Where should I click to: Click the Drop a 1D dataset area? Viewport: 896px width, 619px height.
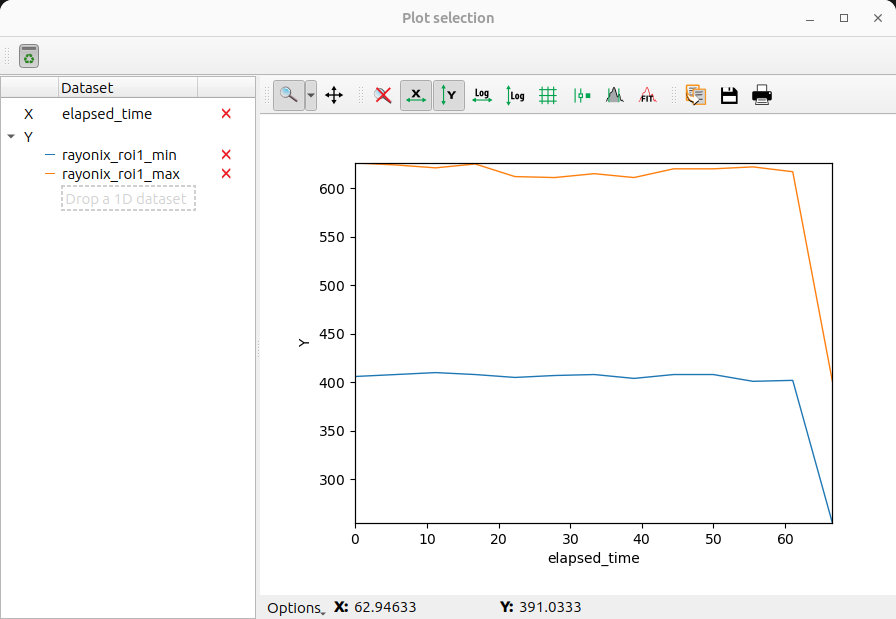128,198
